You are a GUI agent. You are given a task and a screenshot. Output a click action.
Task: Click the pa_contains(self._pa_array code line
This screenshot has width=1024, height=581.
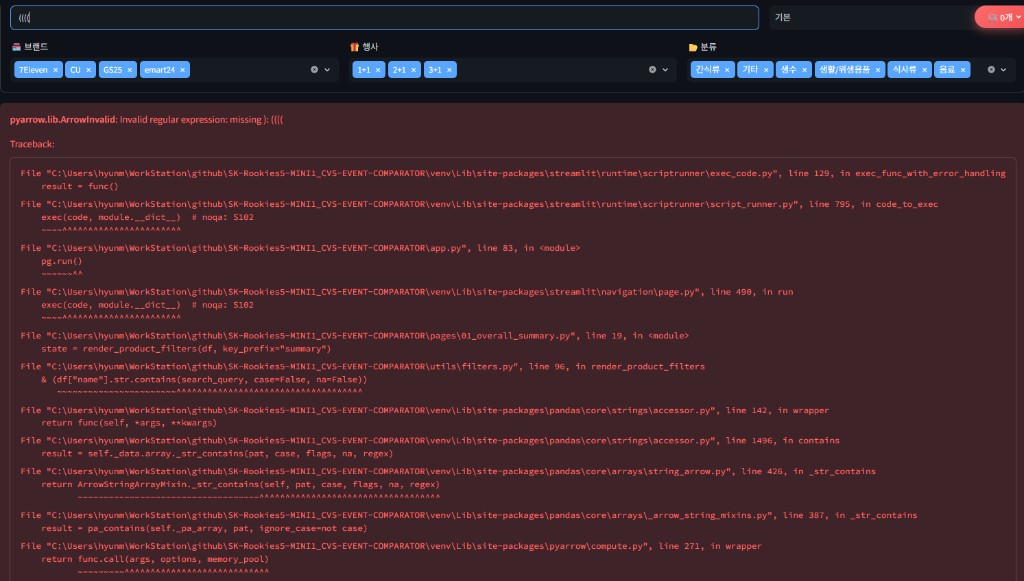[x=204, y=528]
